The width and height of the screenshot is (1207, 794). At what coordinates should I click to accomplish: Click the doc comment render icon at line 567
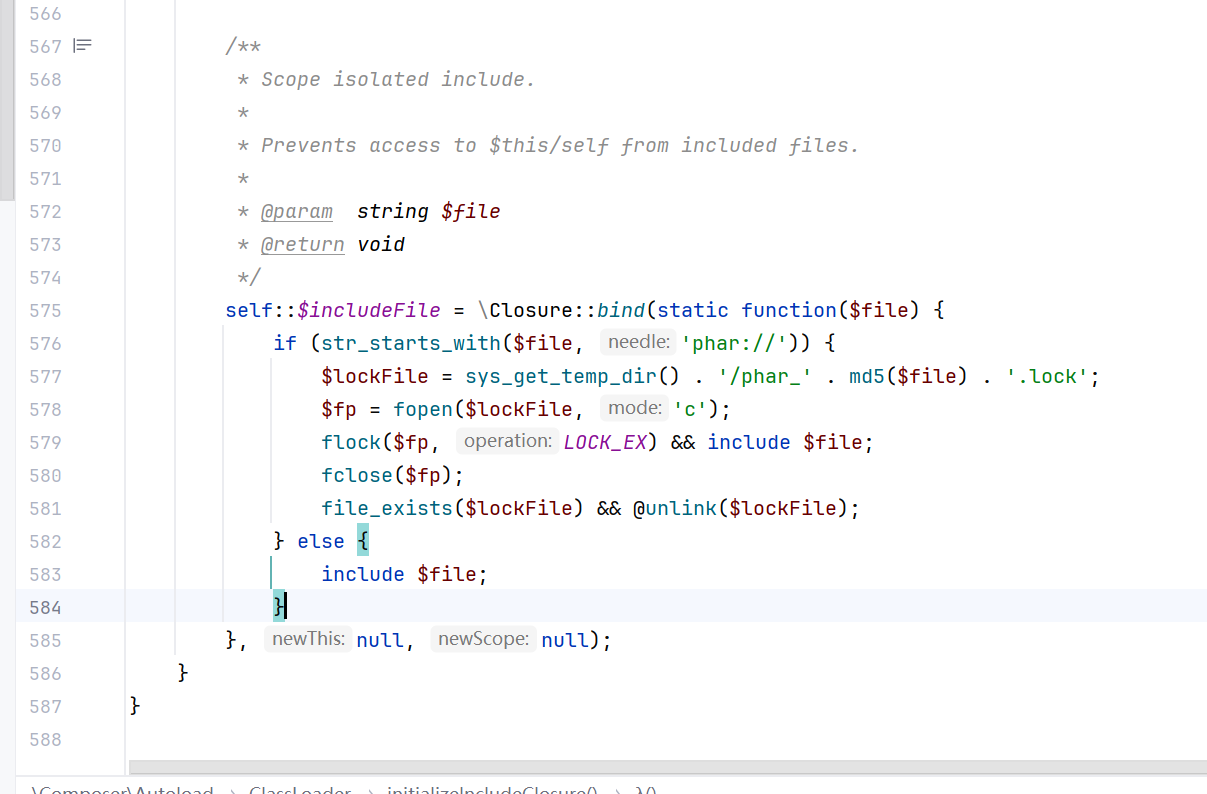pos(83,46)
